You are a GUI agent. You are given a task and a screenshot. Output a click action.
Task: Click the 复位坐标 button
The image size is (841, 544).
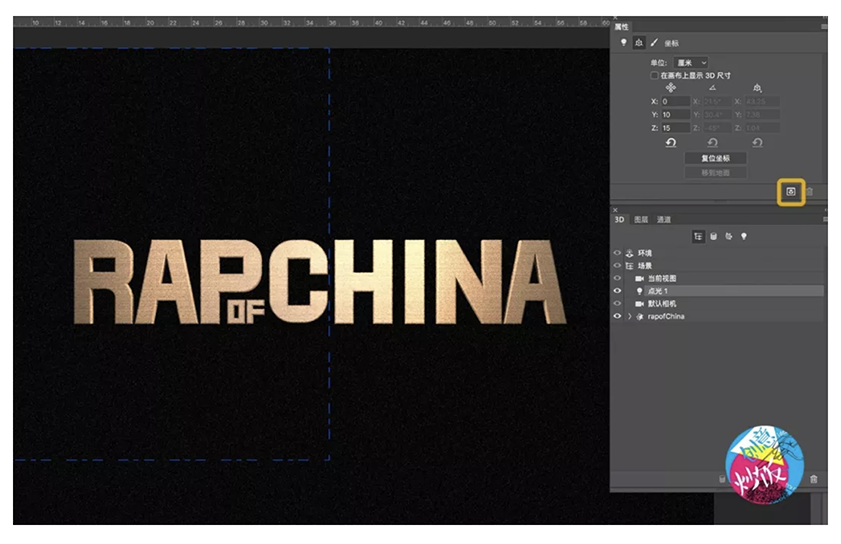pos(715,158)
